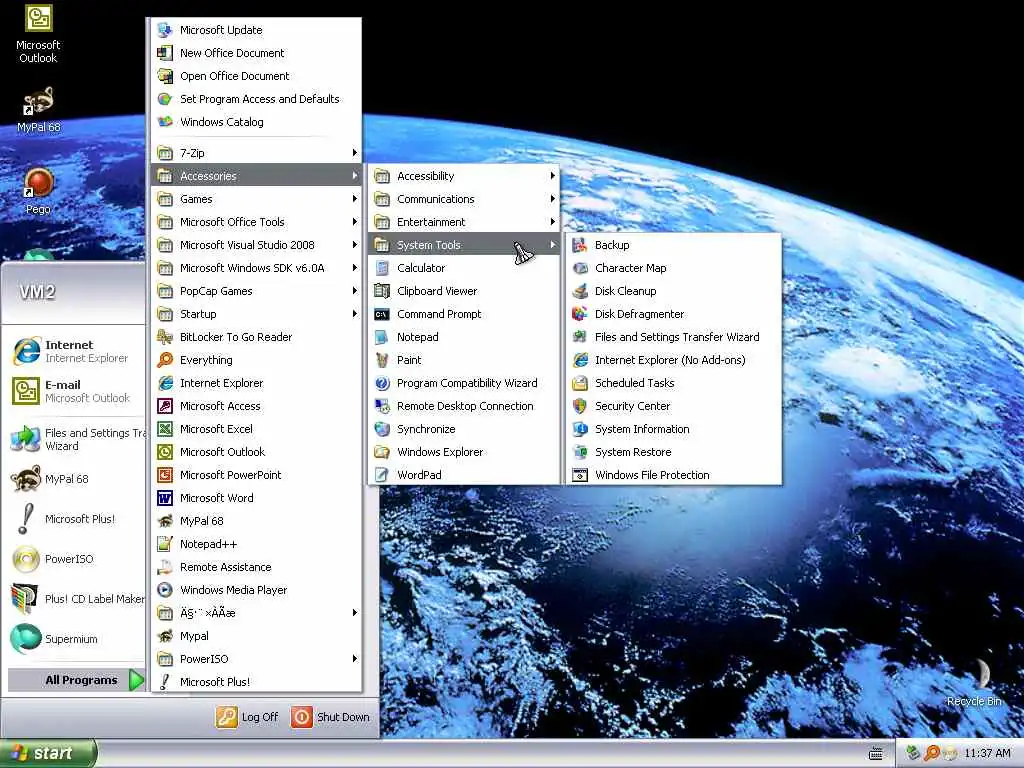Open Program Compatibility Wizard
Screen dimensions: 1024x768
tap(464, 383)
